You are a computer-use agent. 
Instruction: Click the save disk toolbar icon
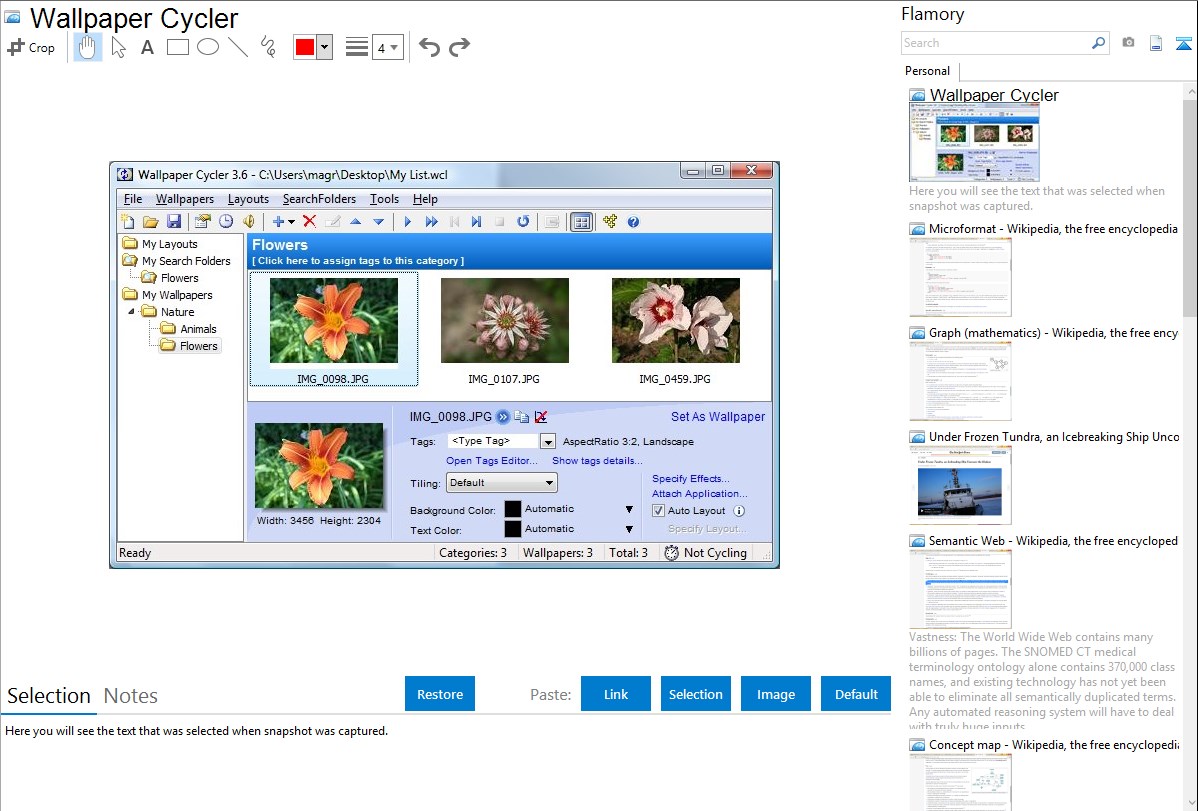click(x=174, y=222)
